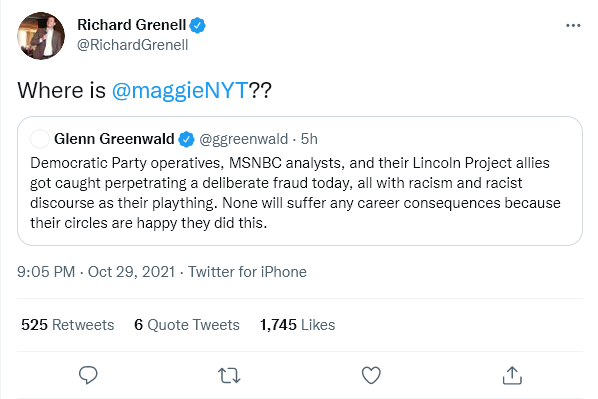Click the Glenn Greenwald name in quoted tweet
Image resolution: width=598 pixels, height=399 pixels.
coord(114,139)
